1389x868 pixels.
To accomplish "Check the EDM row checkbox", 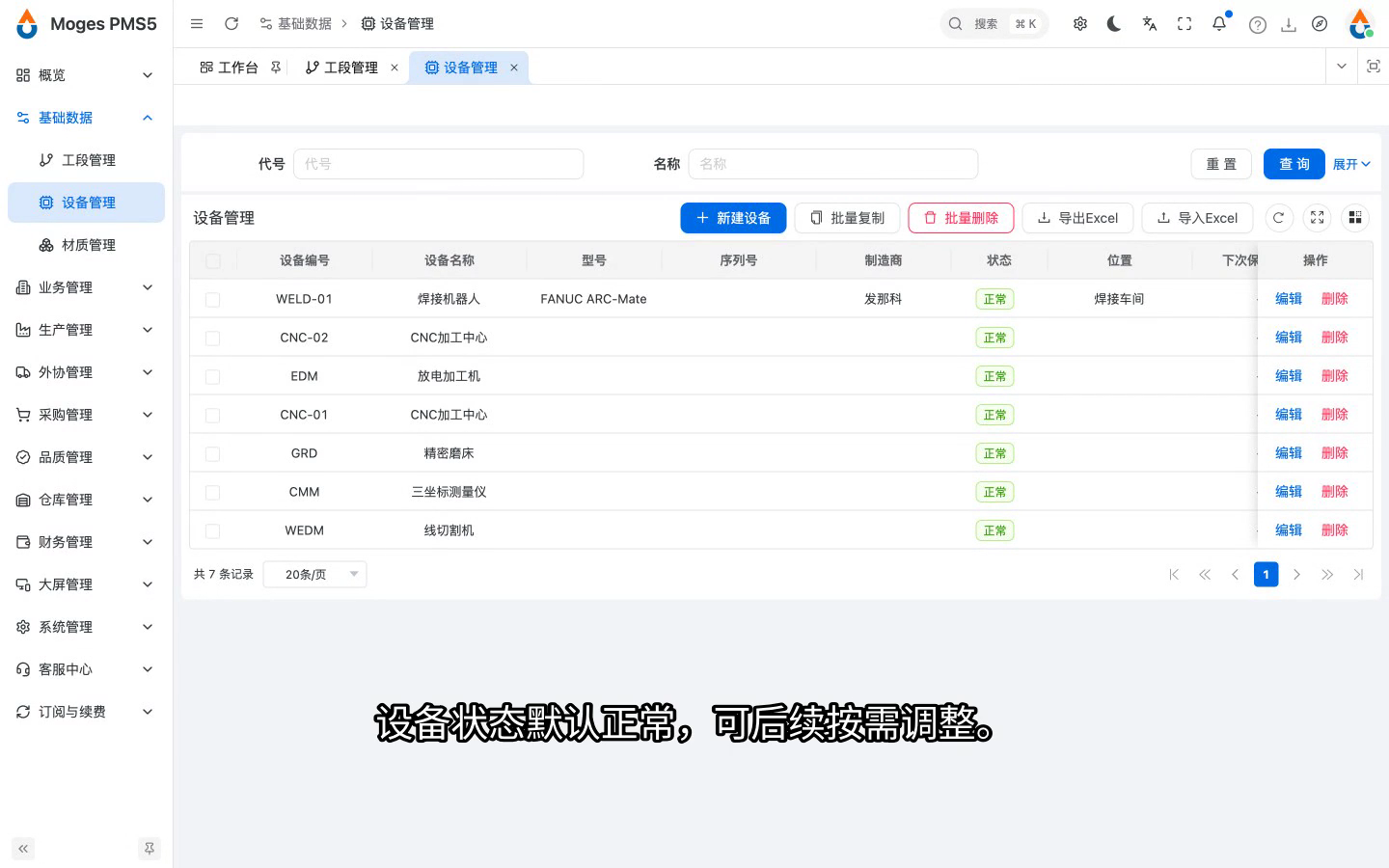I will tap(213, 377).
